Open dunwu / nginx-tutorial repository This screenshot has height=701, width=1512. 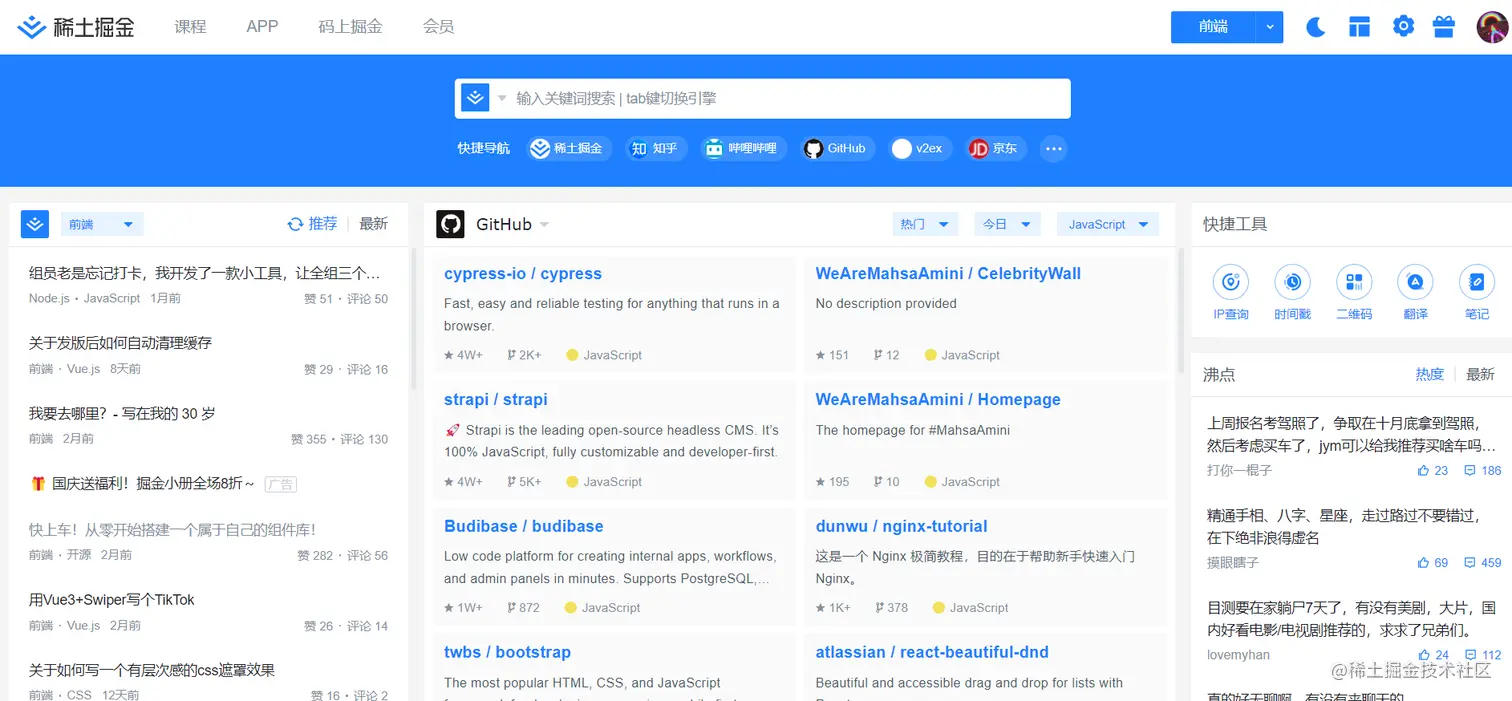point(901,526)
